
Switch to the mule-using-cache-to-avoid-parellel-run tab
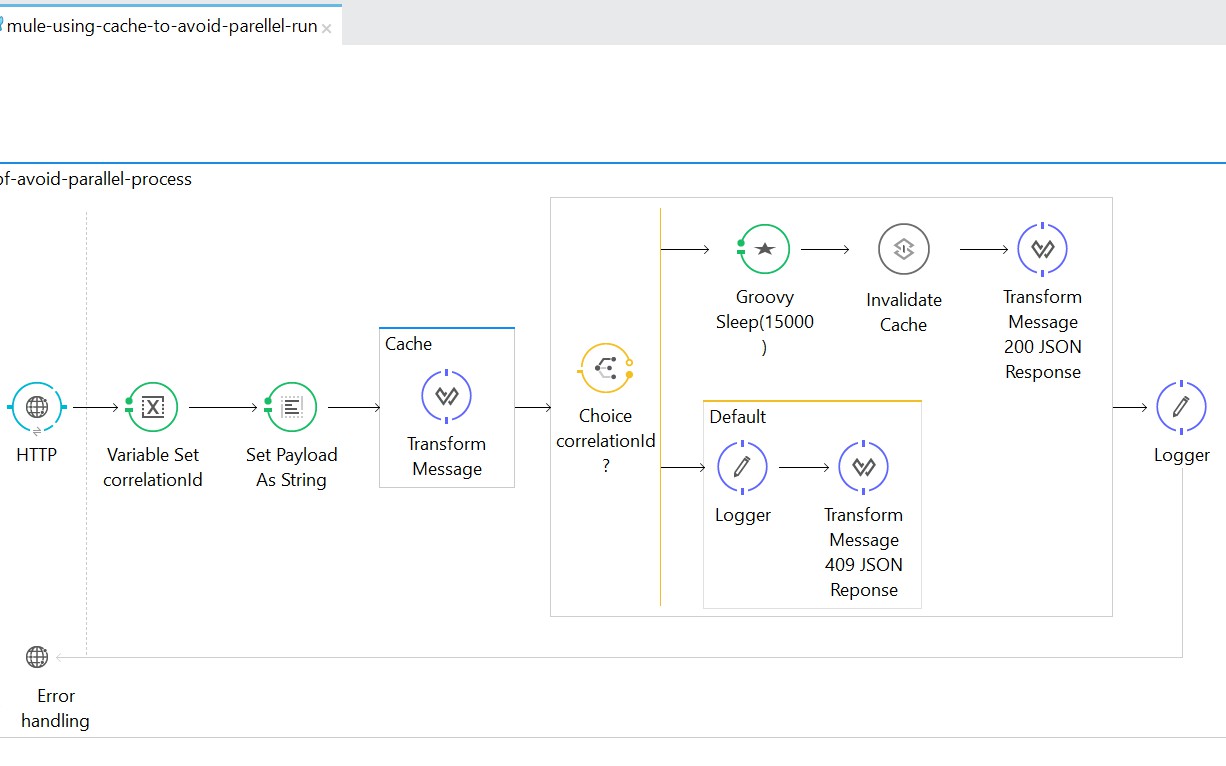(x=162, y=27)
